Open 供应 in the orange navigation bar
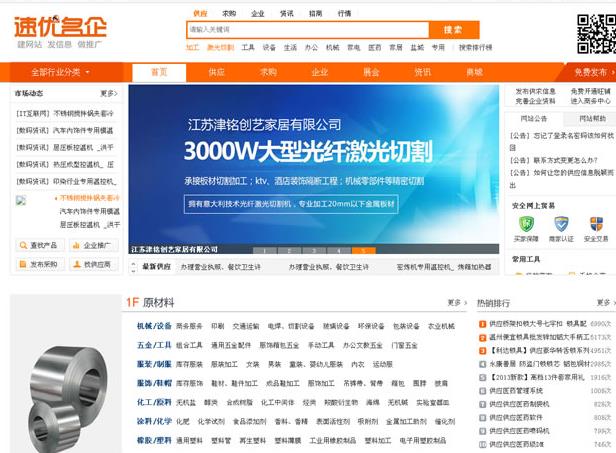The height and width of the screenshot is (453, 616). [216, 72]
